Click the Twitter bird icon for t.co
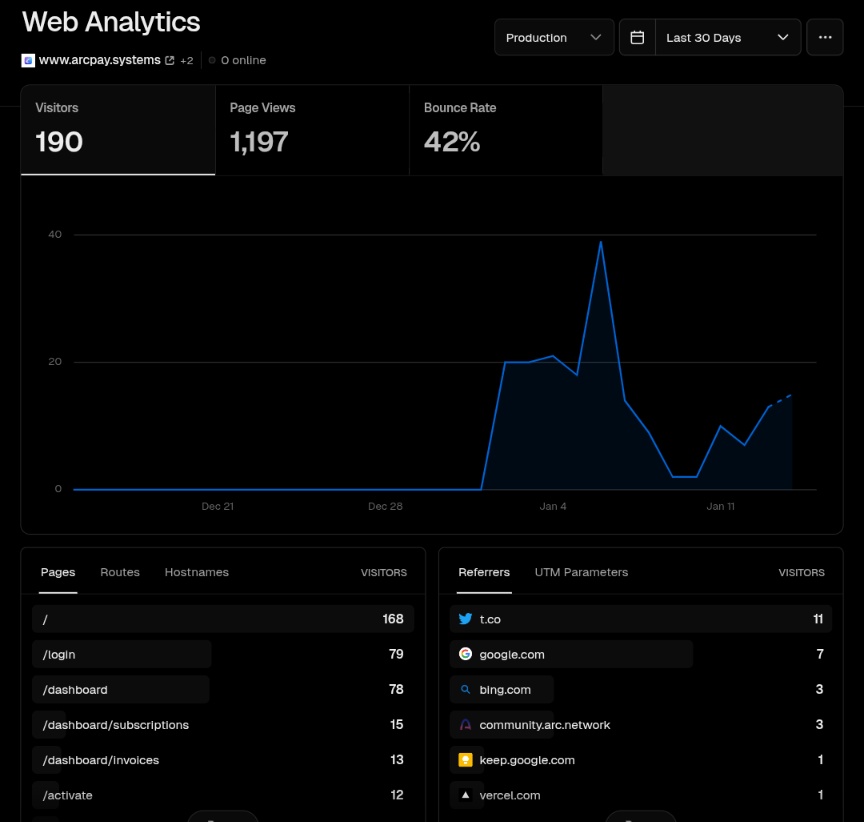Viewport: 864px width, 822px height. (465, 619)
